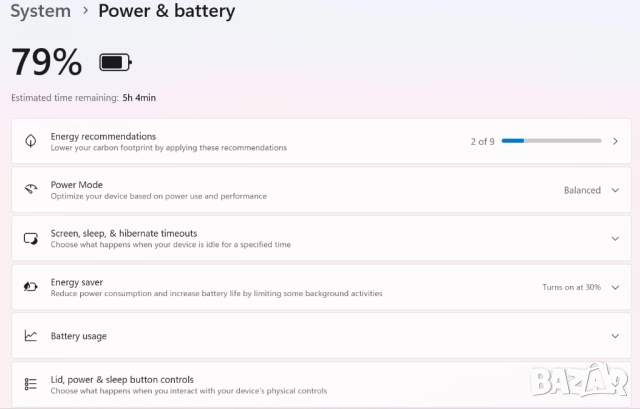
Task: Click the Energy recommendations leaf icon
Action: coord(31,141)
